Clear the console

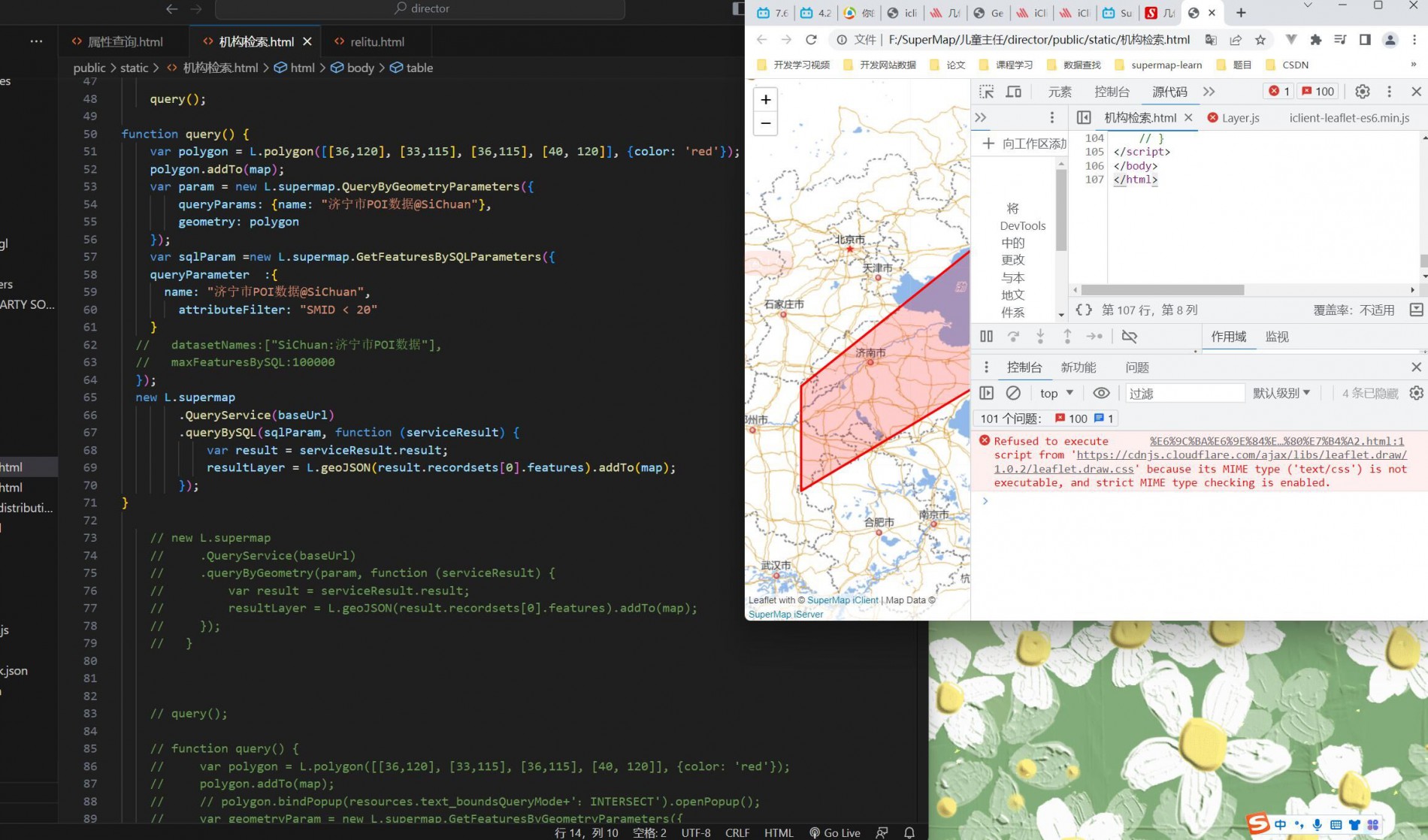(1013, 393)
